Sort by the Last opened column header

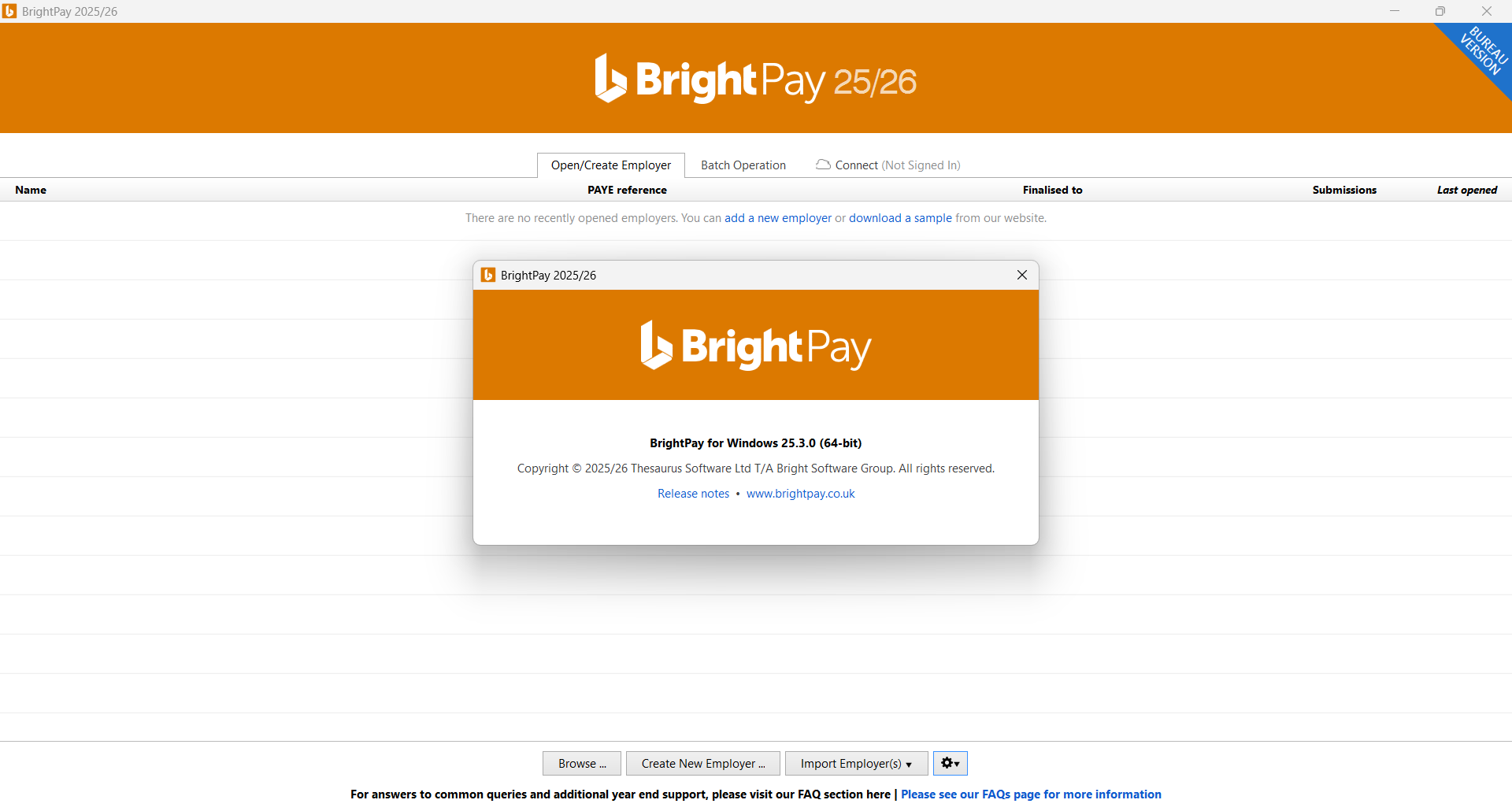point(1467,190)
